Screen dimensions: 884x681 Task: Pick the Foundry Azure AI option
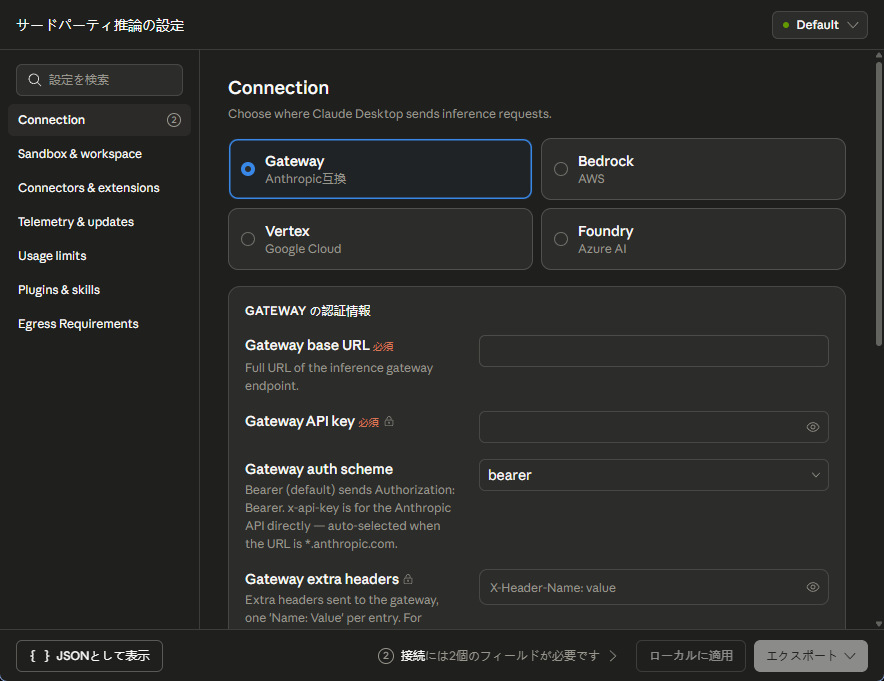click(693, 239)
